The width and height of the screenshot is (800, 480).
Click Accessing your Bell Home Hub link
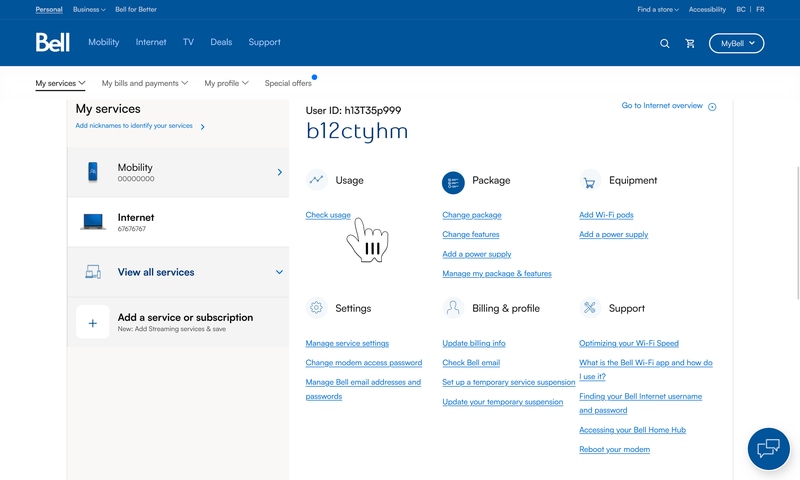632,430
